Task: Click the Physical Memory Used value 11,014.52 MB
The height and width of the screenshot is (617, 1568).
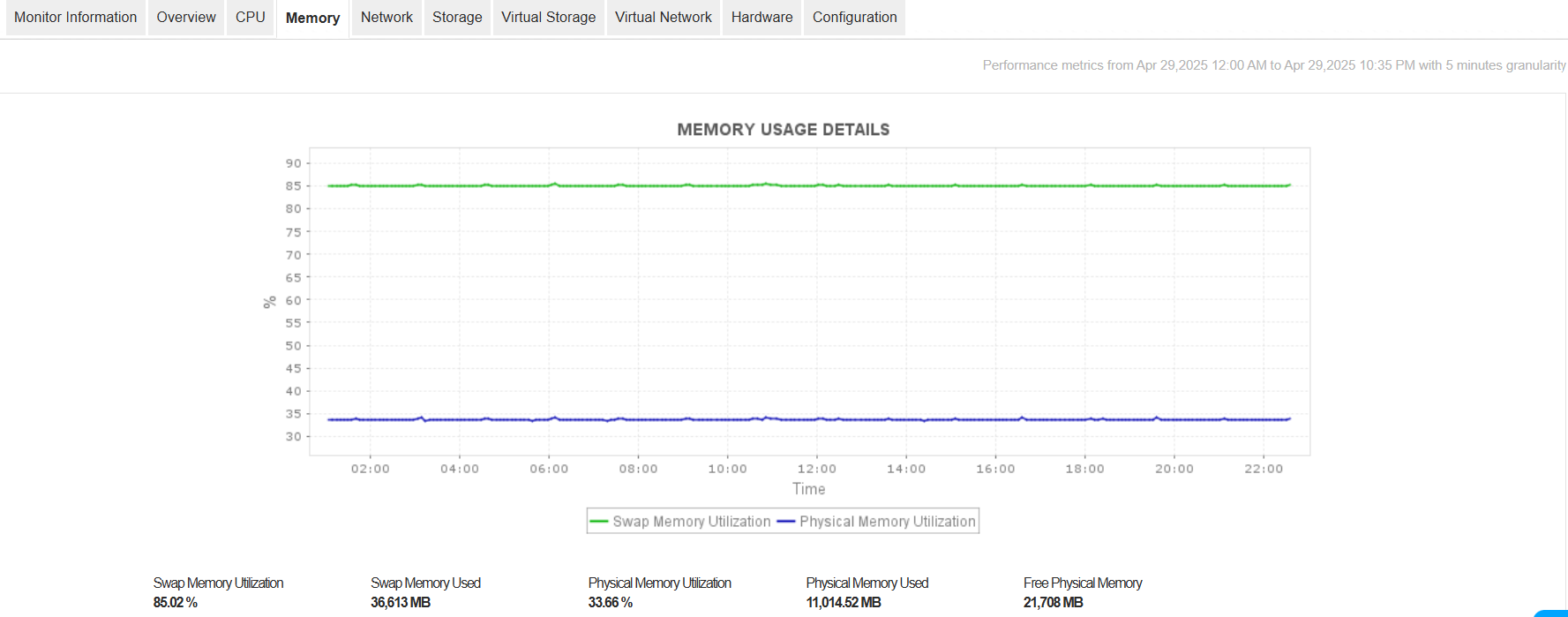Action: (x=843, y=601)
